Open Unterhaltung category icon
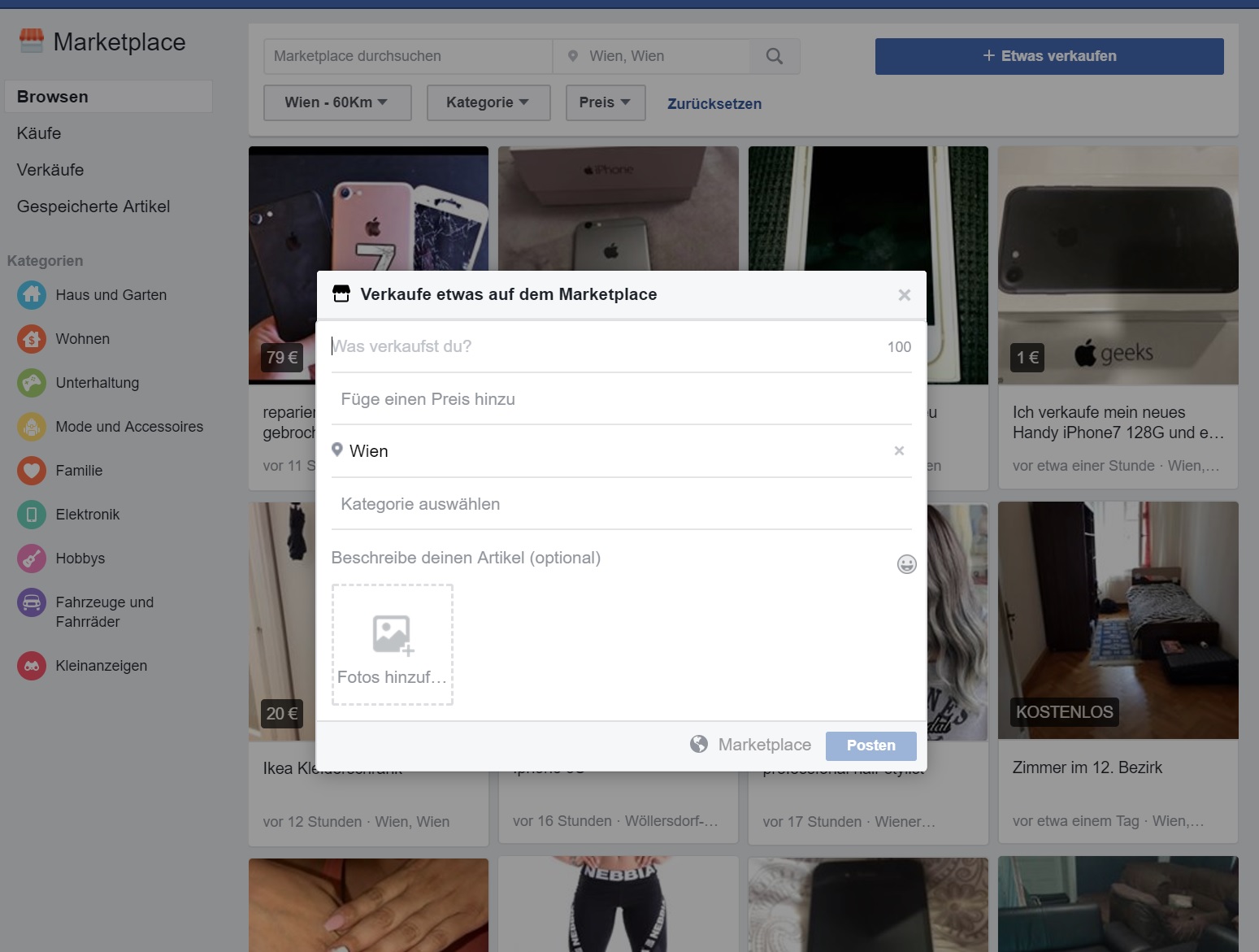The width and height of the screenshot is (1259, 952). tap(32, 382)
